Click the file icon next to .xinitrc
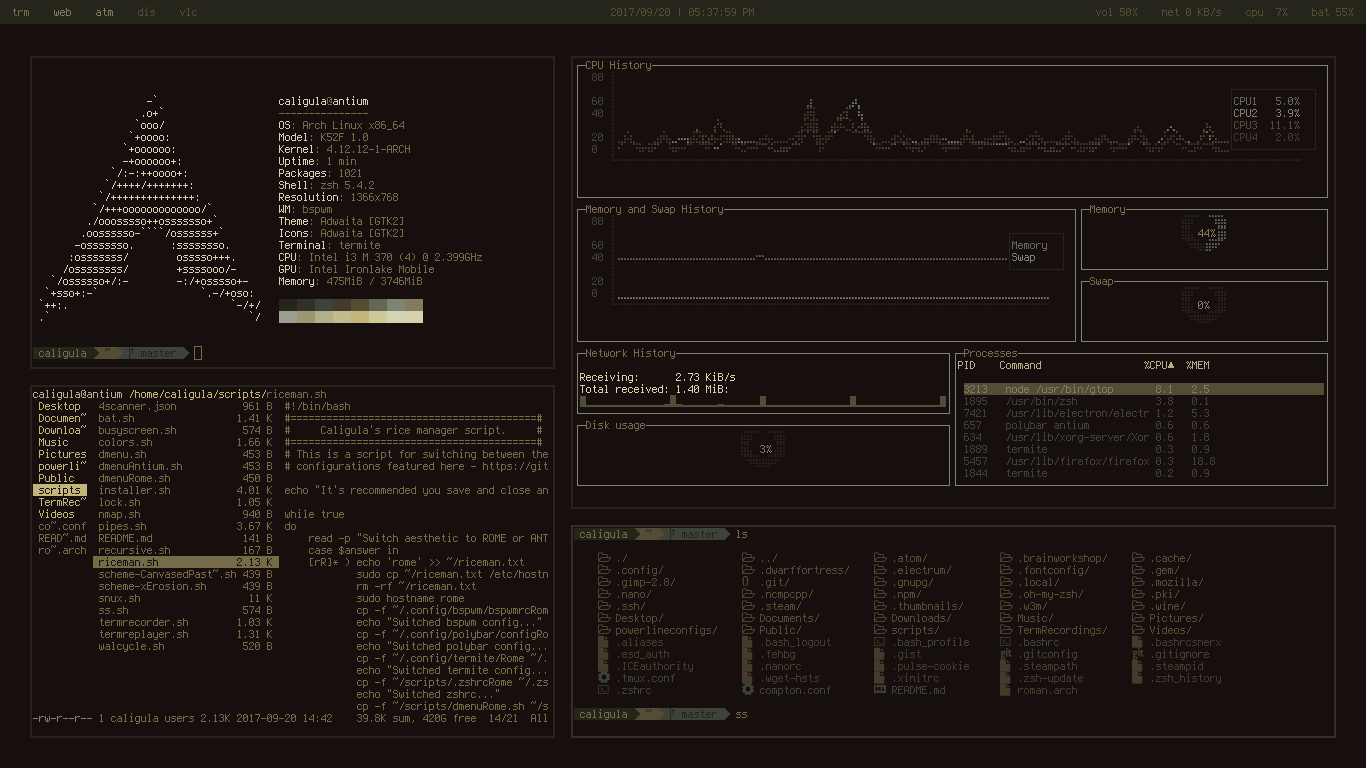 coord(879,678)
